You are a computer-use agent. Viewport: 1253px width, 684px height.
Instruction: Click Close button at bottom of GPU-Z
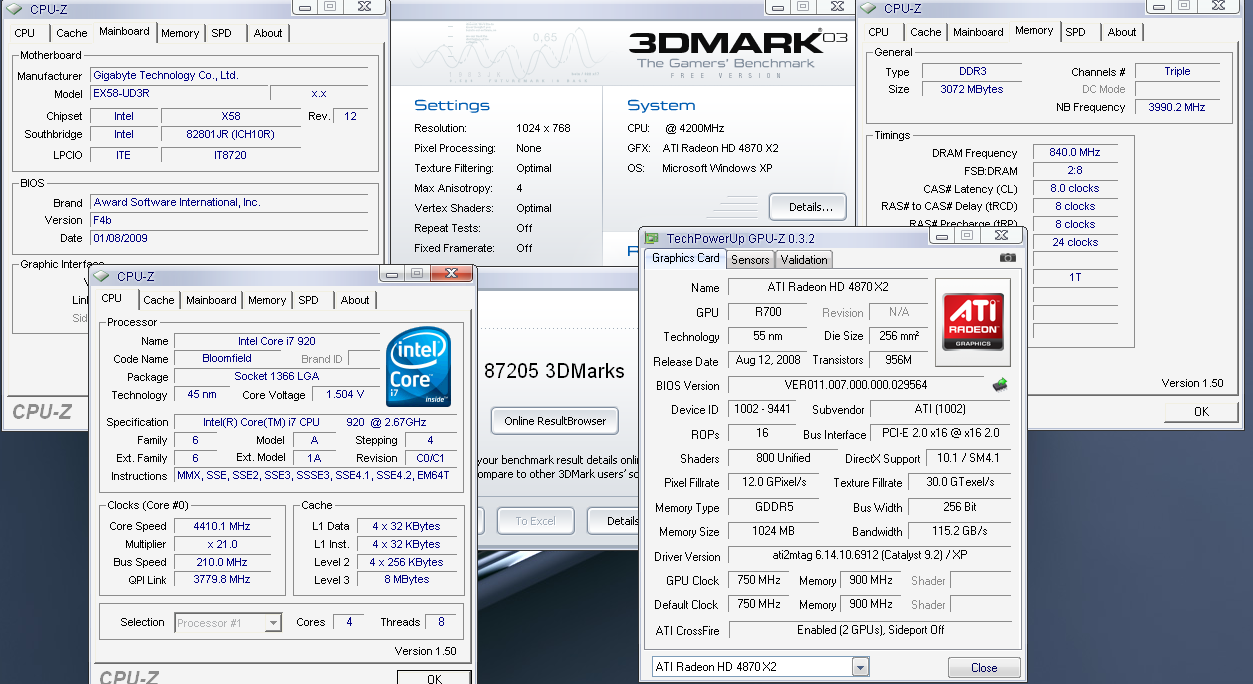tap(984, 668)
